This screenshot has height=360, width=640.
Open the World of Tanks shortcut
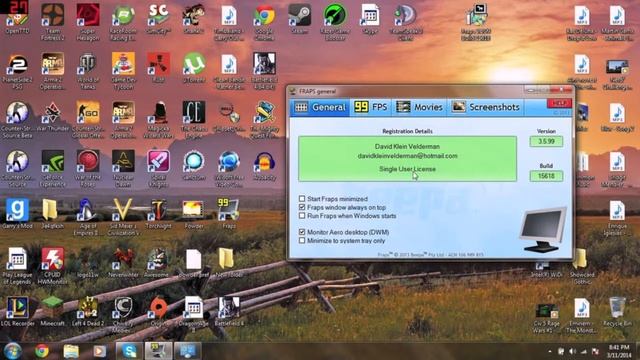click(x=88, y=70)
